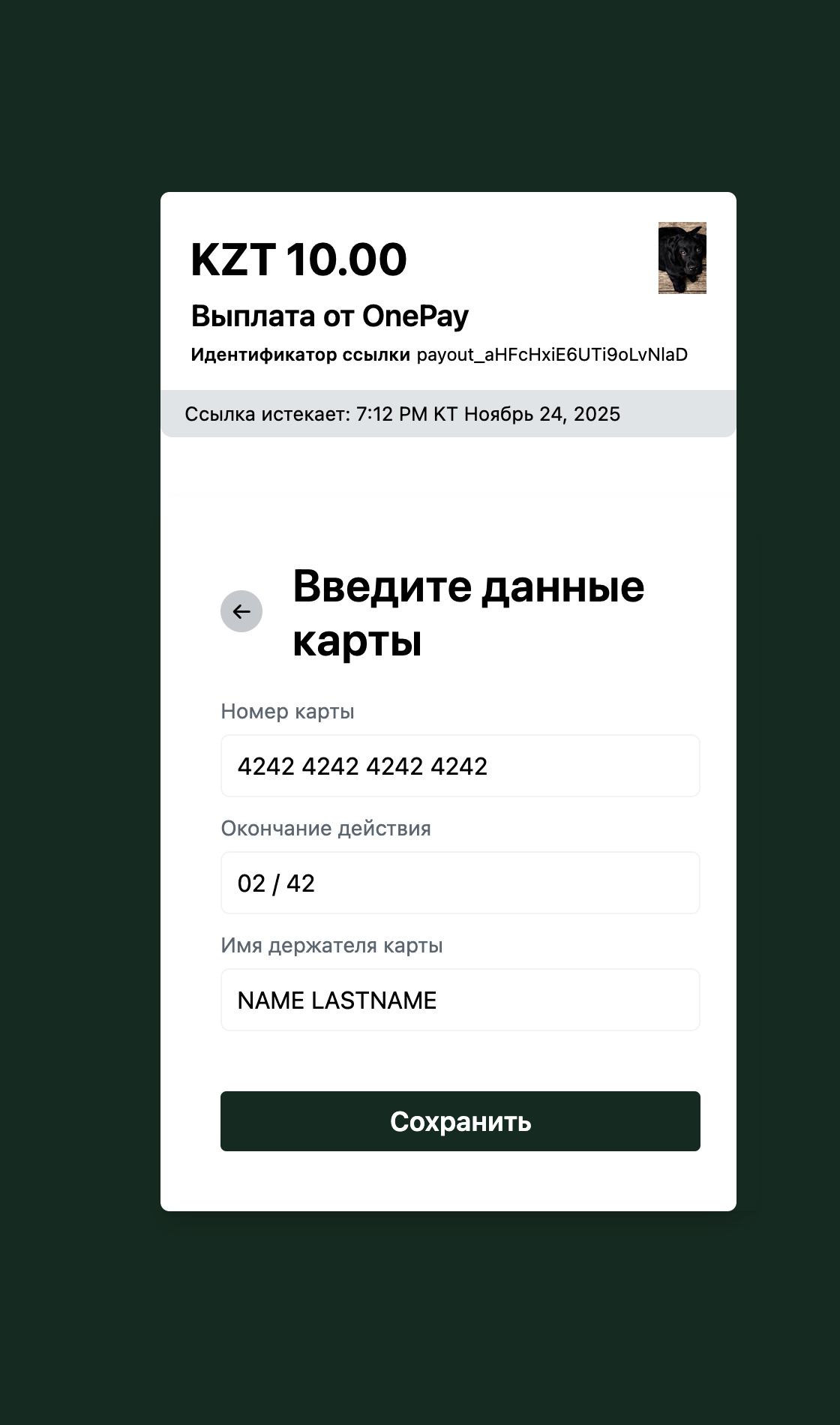Click the Сохранить button
This screenshot has width=840, height=1425.
tap(460, 1121)
